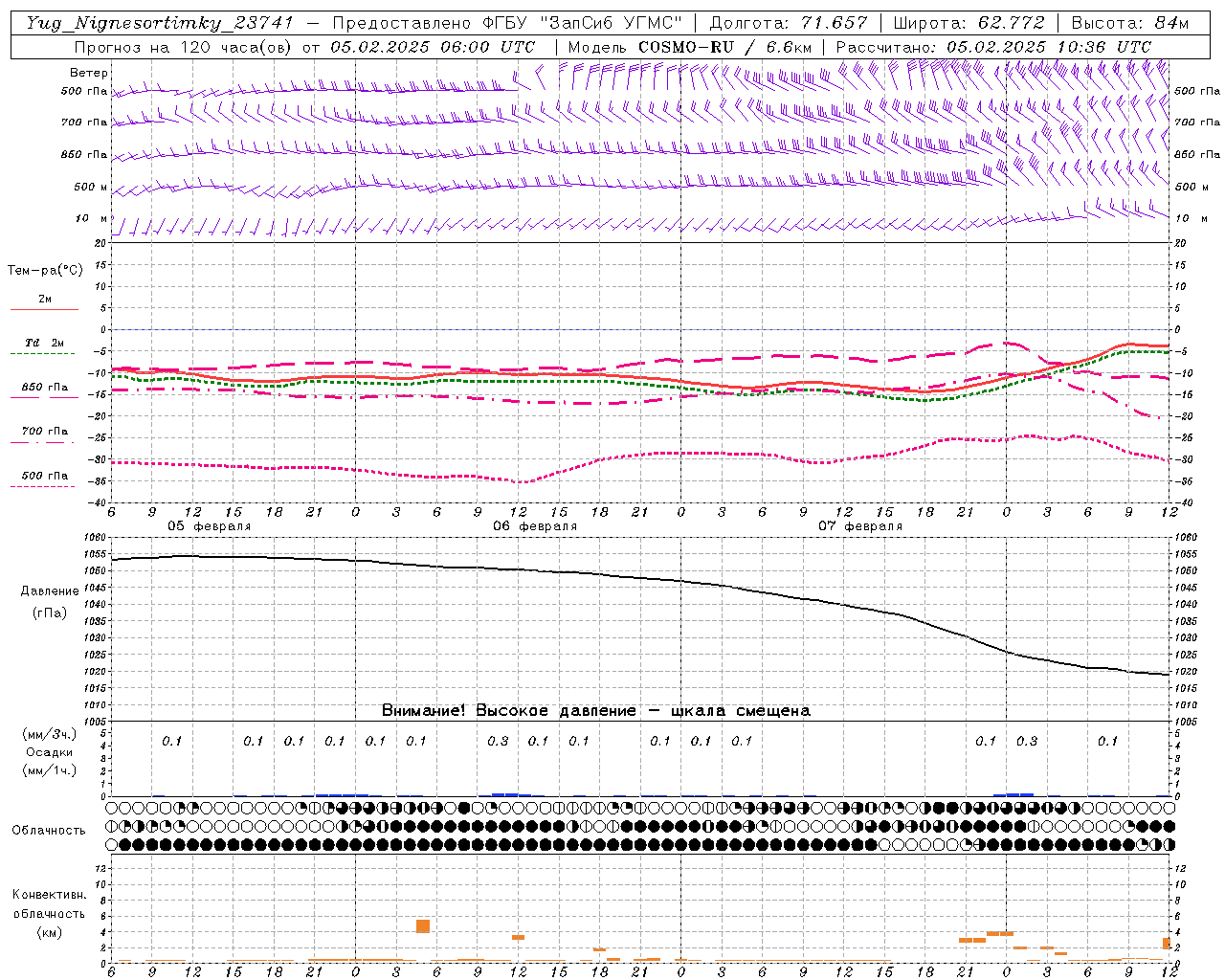
Task: Click the '(гПа)' pressure unit label
Action: [50, 613]
